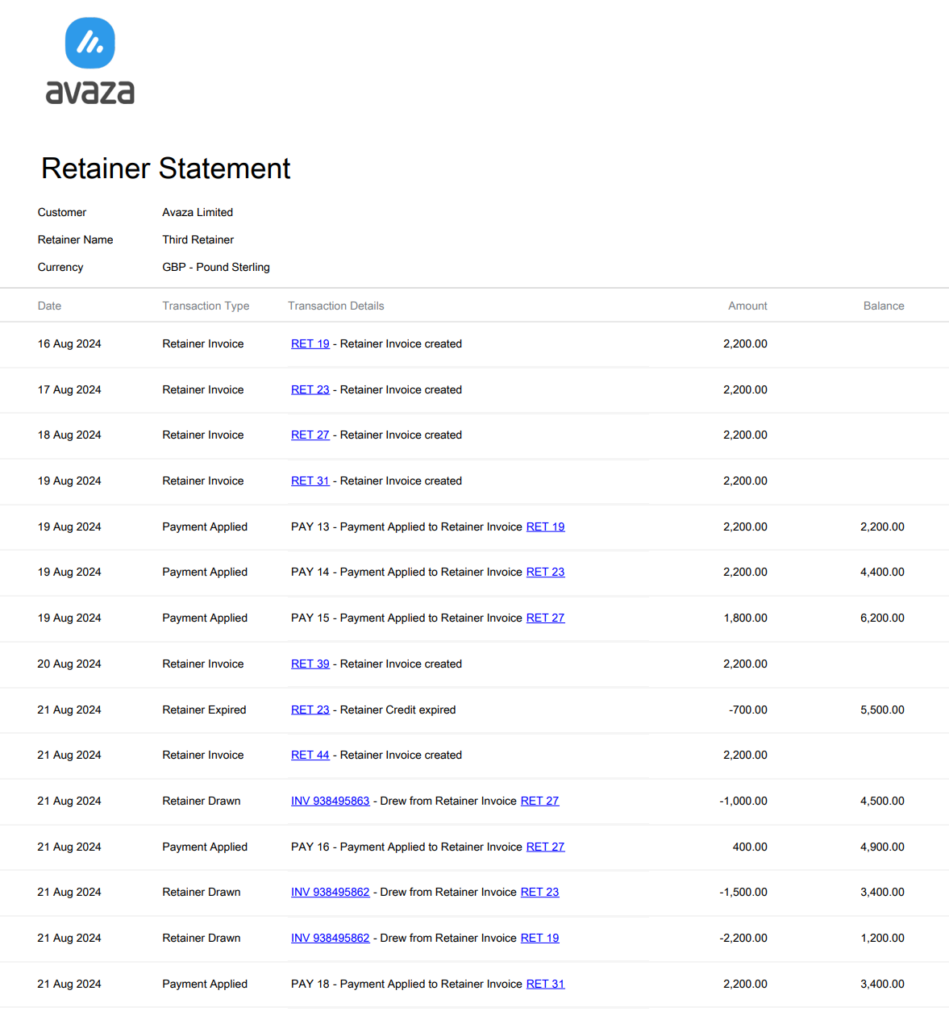Select the -1,000.00 amount
Image resolution: width=949 pixels, height=1024 pixels.
pos(744,801)
